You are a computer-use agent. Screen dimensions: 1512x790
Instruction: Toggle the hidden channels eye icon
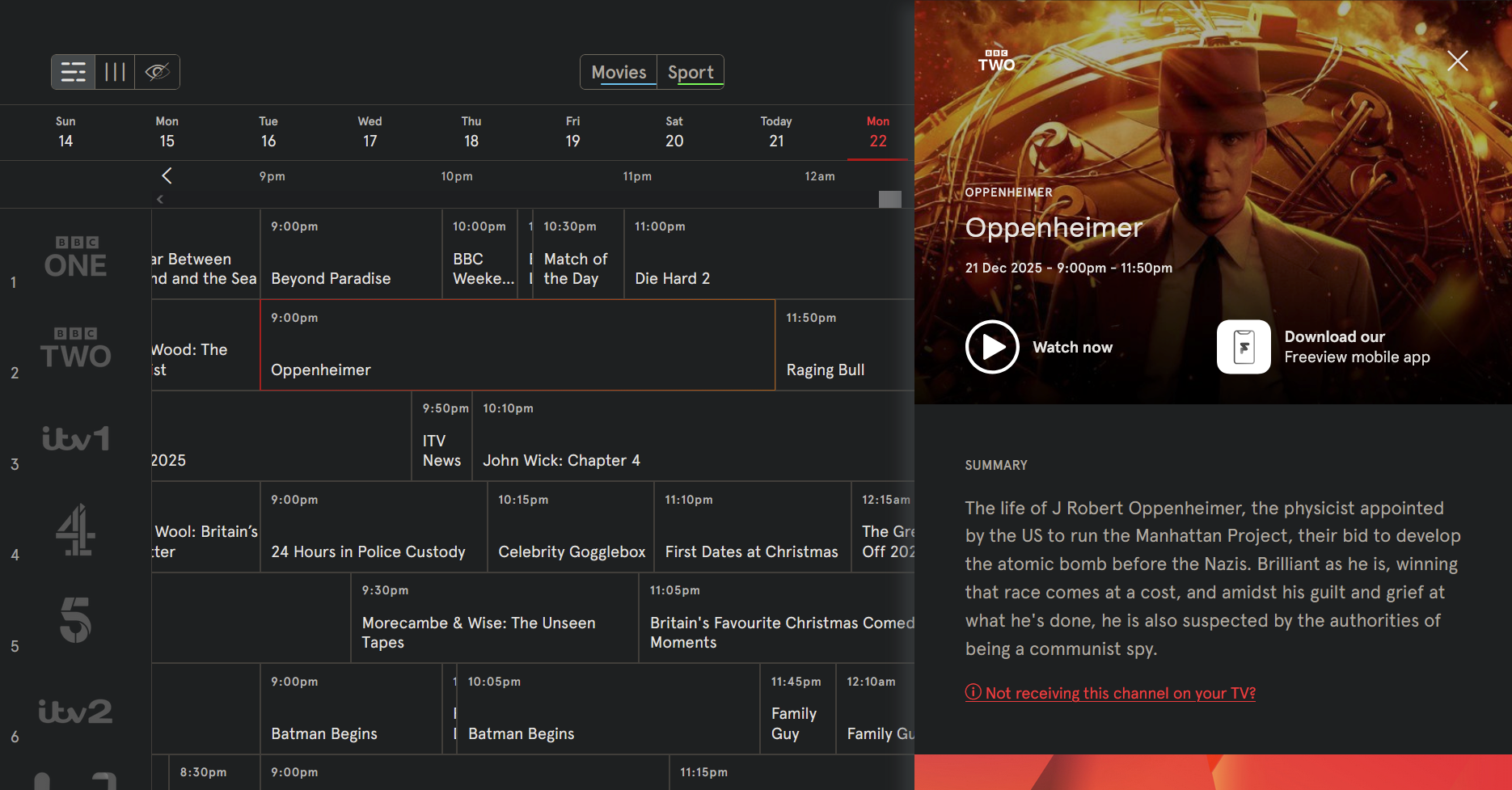pyautogui.click(x=157, y=72)
